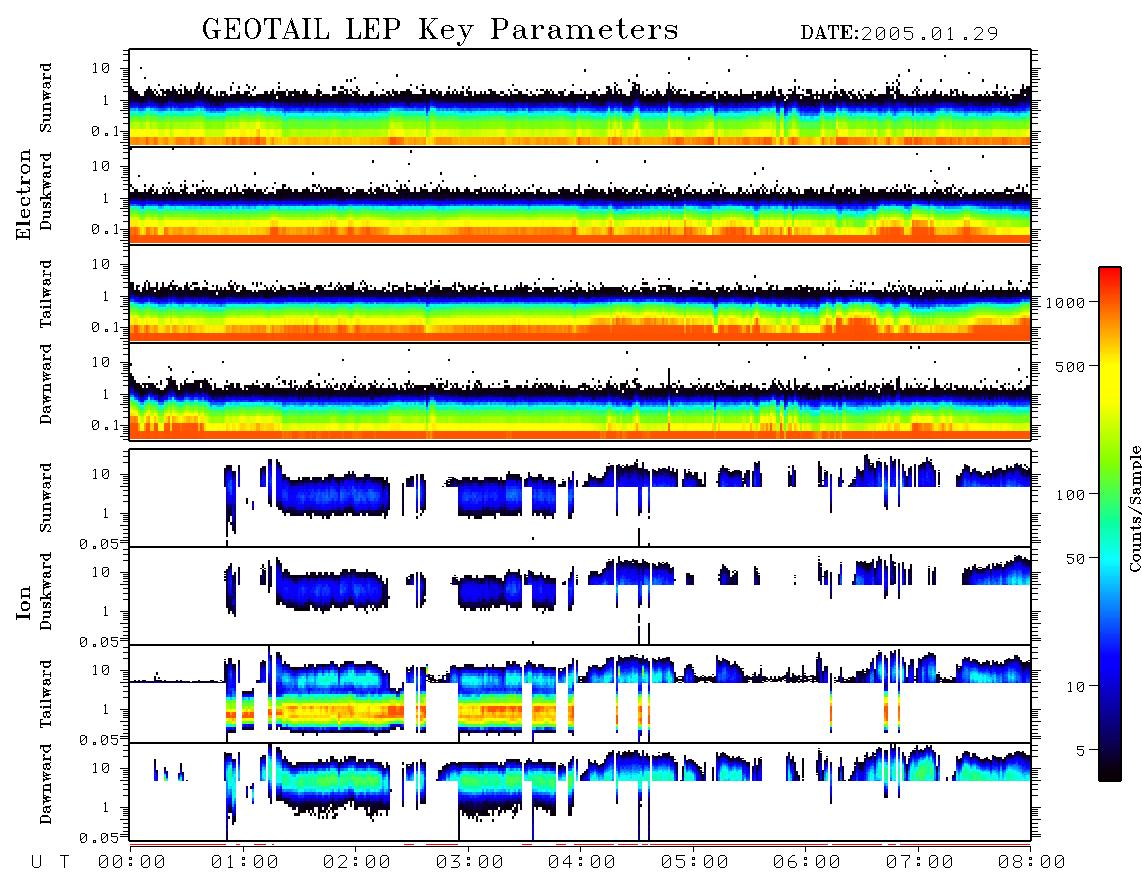Image resolution: width=1142 pixels, height=880 pixels.
Task: Click the 'Ion' group axis label
Action: point(24,602)
